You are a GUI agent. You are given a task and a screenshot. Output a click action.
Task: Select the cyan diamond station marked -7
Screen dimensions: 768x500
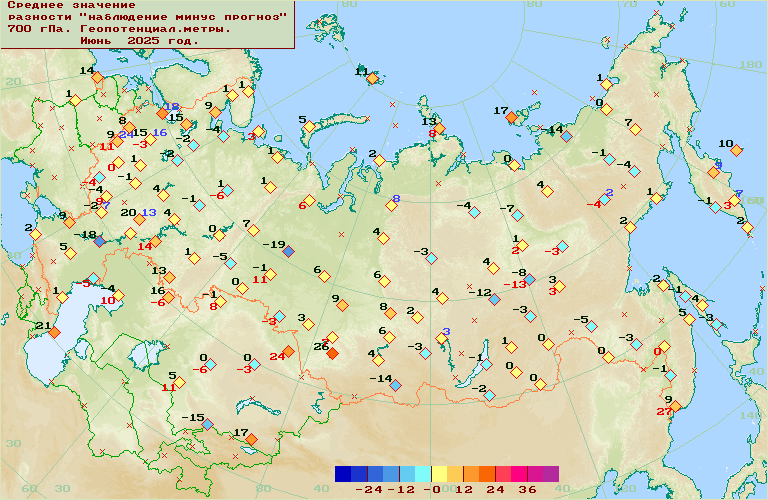pos(518,216)
